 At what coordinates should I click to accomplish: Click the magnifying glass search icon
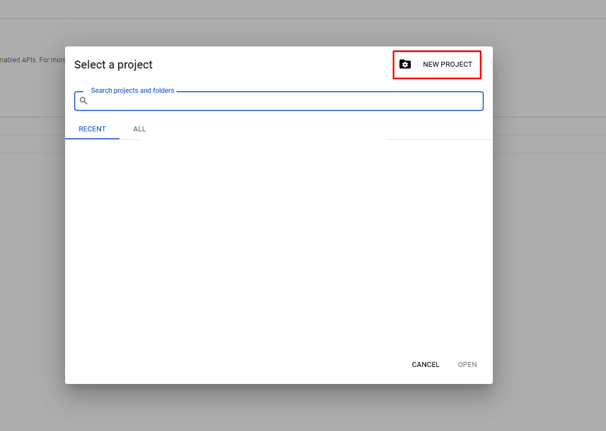point(84,101)
